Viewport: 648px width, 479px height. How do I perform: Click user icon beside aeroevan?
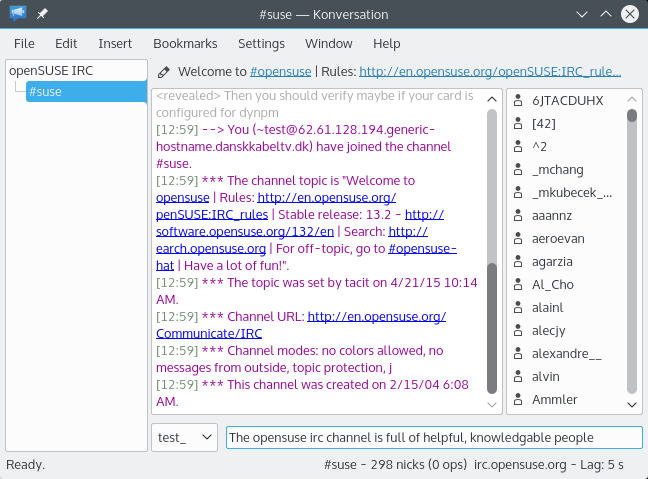click(518, 238)
